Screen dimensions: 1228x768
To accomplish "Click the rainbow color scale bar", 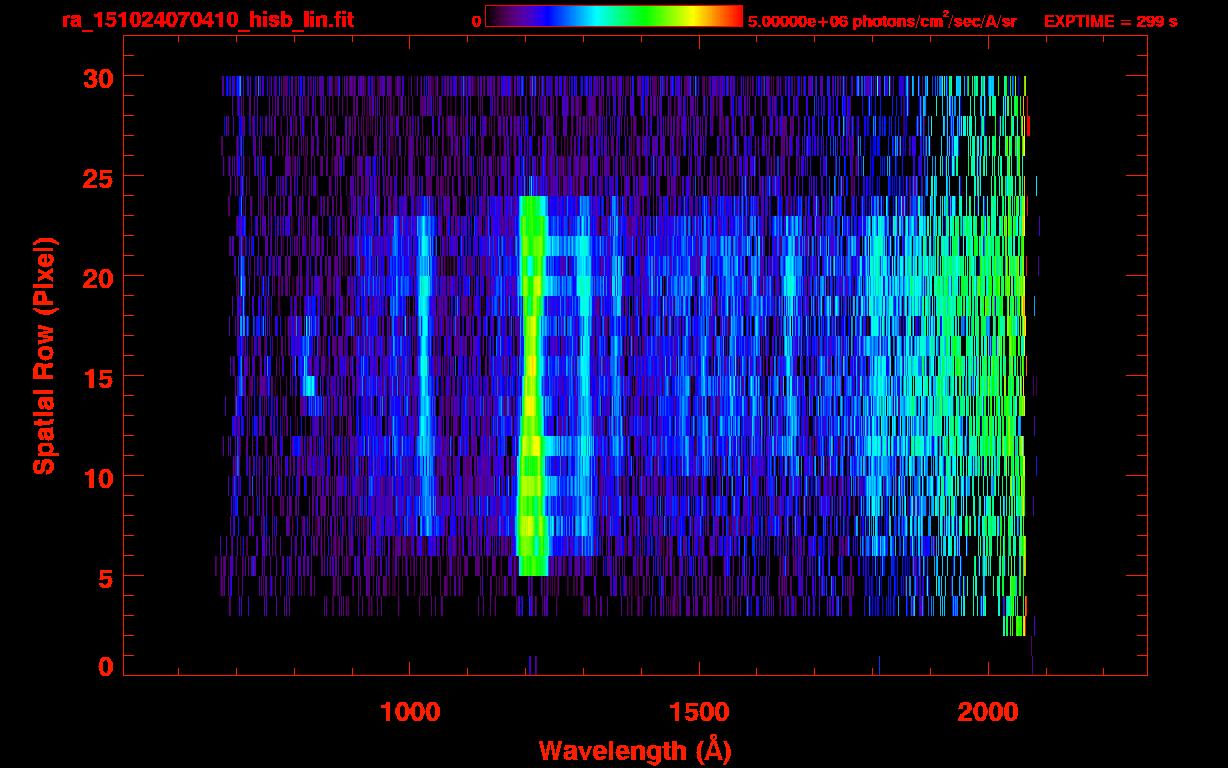I will 614,16.
